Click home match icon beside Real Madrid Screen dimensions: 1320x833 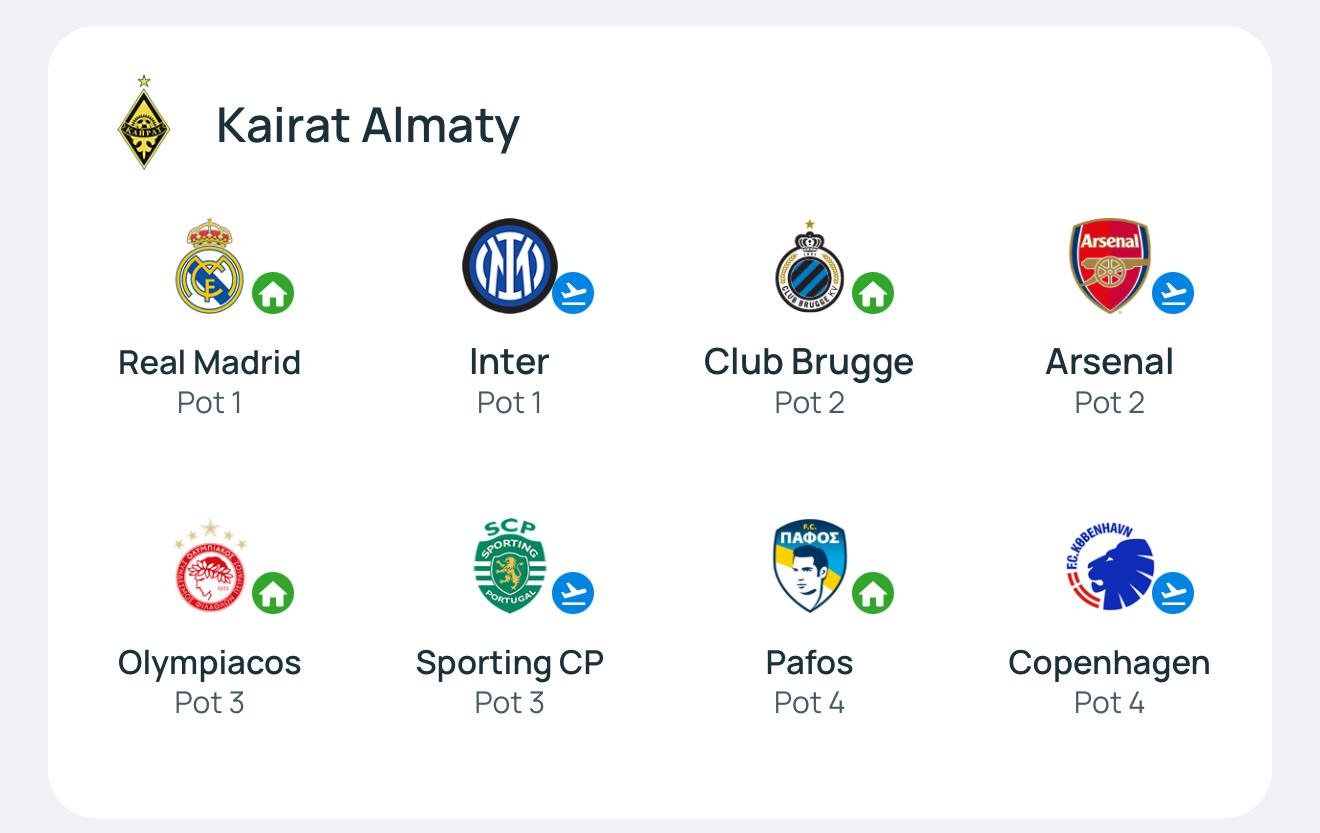tap(273, 293)
